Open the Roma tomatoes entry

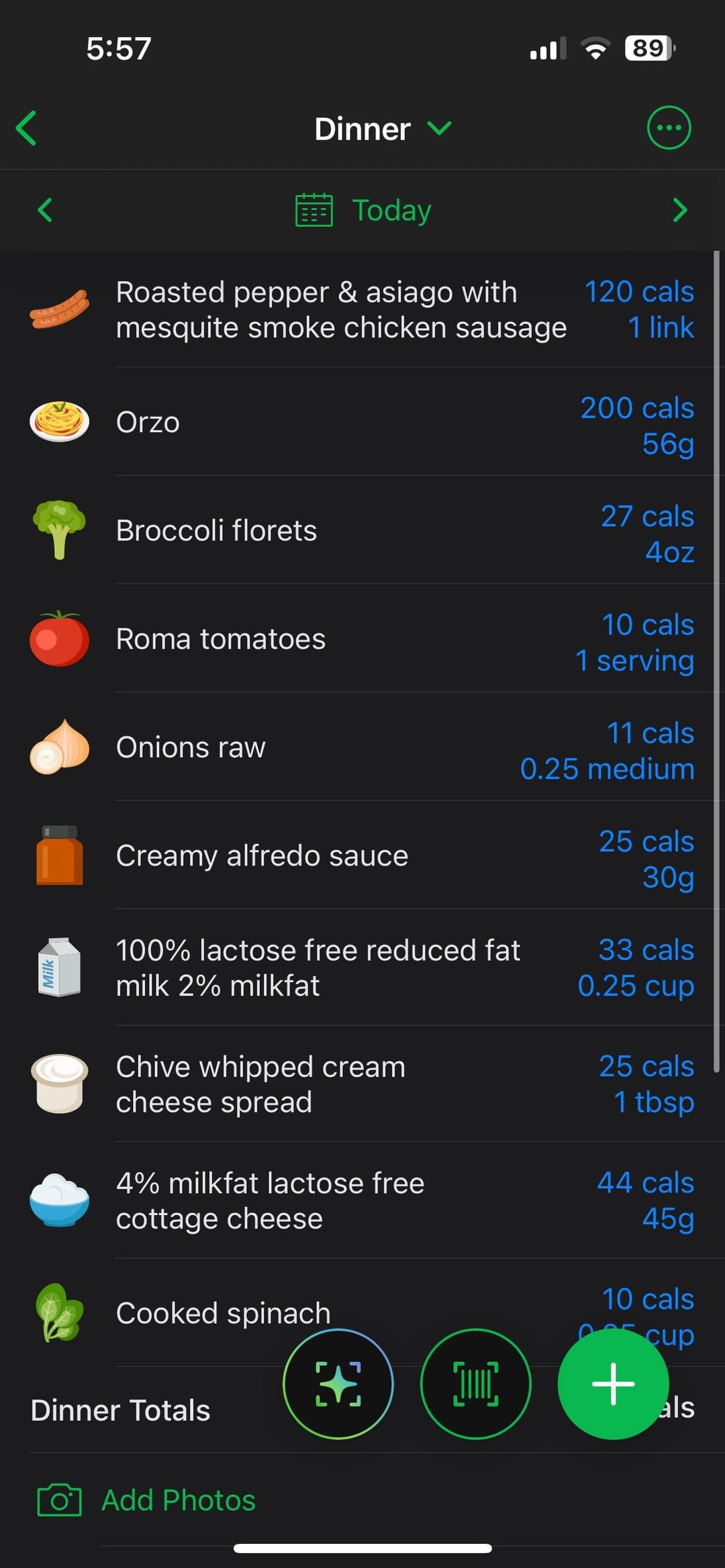[220, 639]
